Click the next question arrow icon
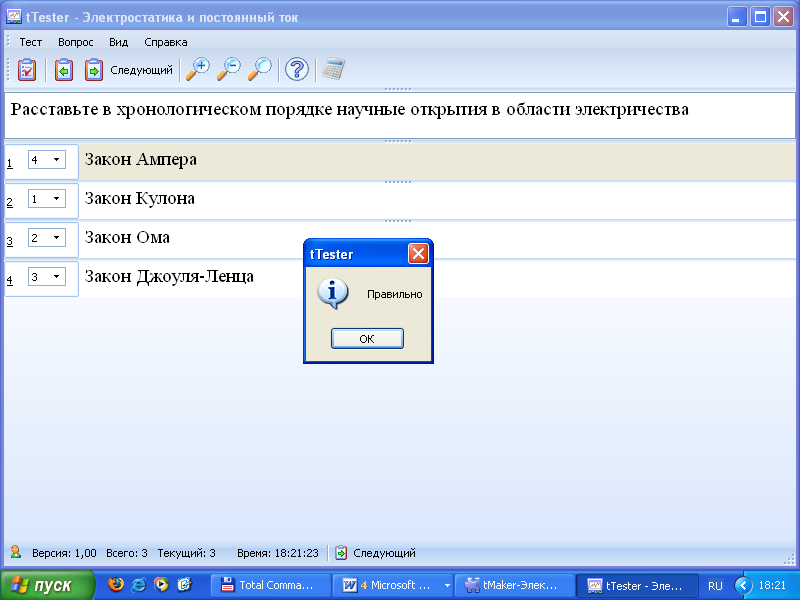This screenshot has height=600, width=800. 94,70
